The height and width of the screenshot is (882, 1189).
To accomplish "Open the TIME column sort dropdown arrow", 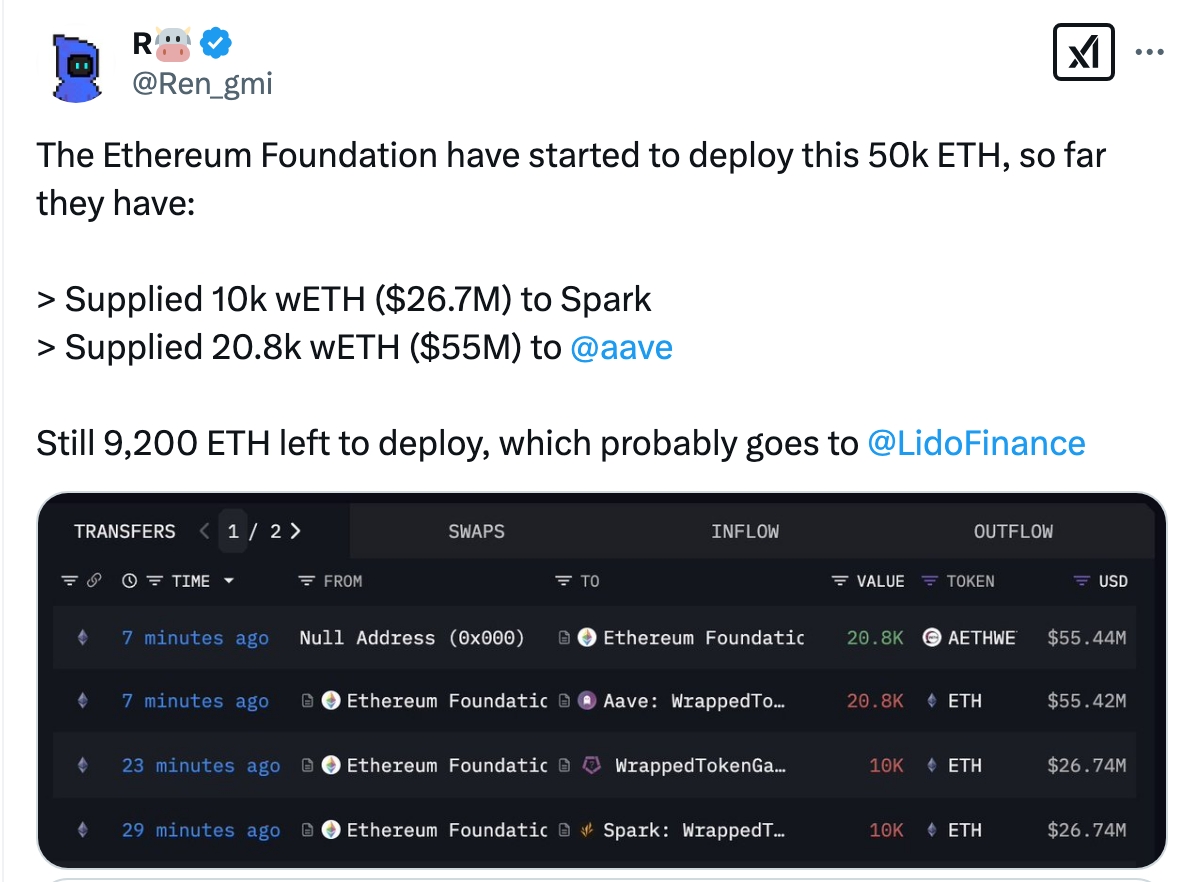I will (x=228, y=581).
